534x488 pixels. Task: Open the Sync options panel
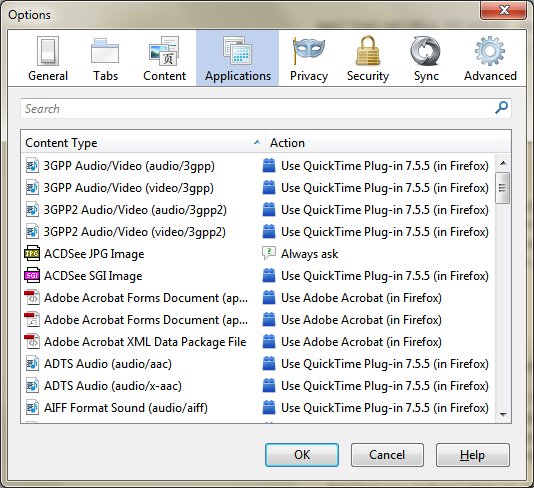coord(426,58)
